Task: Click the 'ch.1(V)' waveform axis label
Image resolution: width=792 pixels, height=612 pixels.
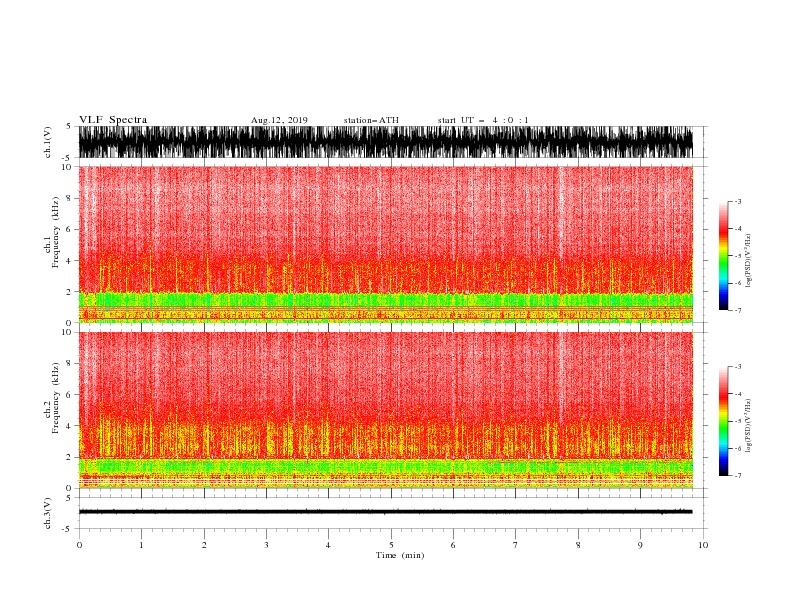Action: (48, 142)
